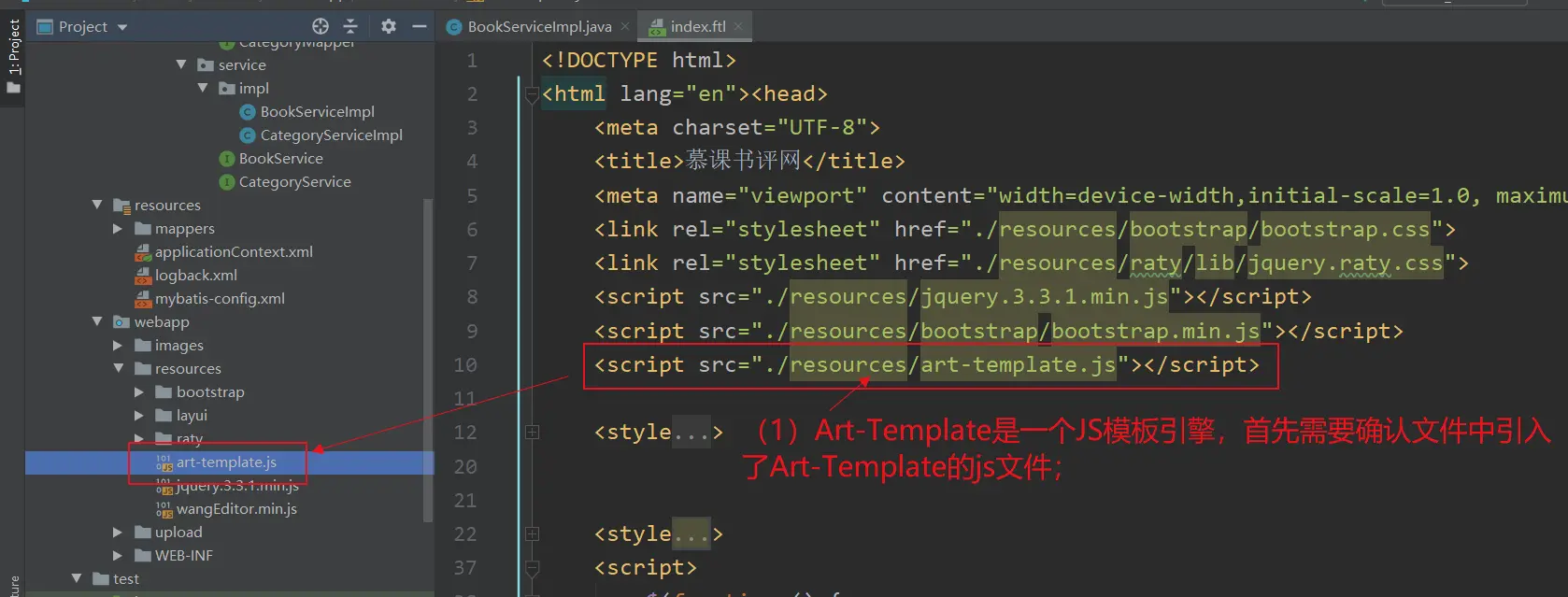The width and height of the screenshot is (1568, 597).
Task: Click the BookServiceImpl class icon
Action: (248, 111)
